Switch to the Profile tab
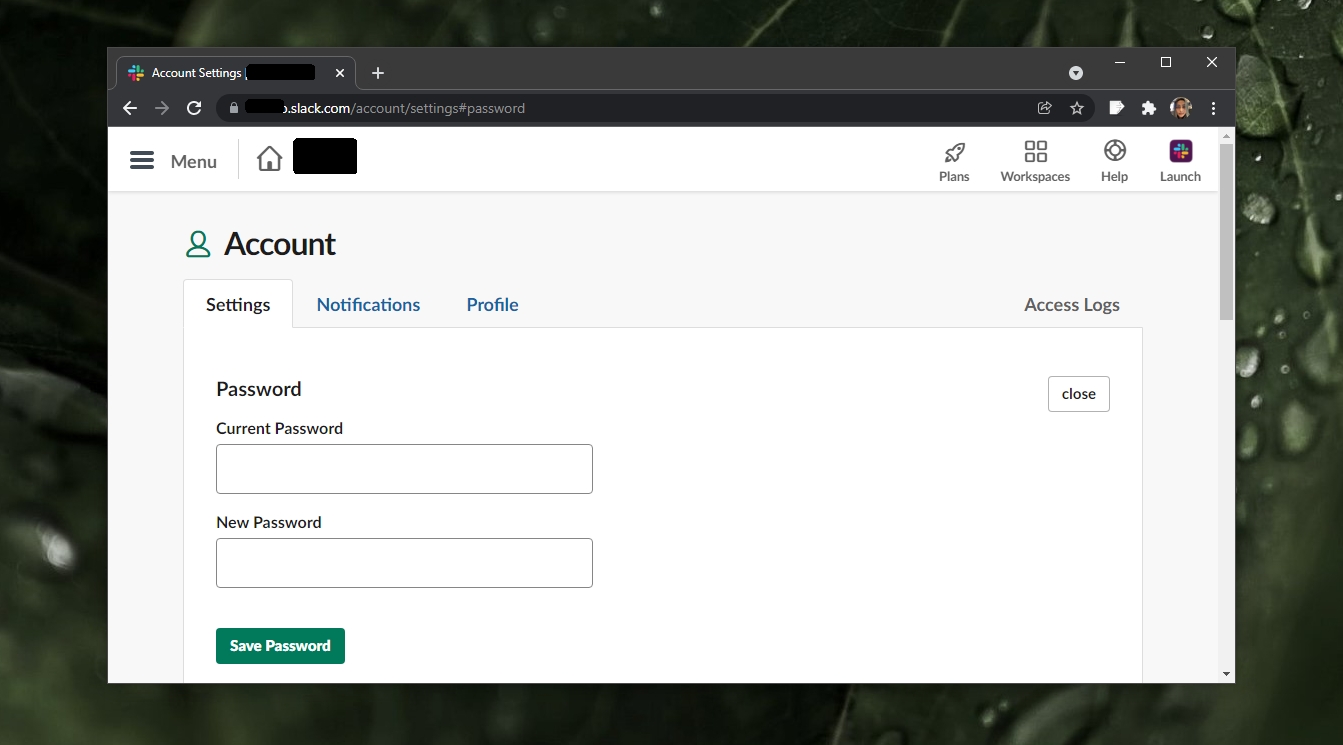This screenshot has height=745, width=1343. (x=492, y=305)
